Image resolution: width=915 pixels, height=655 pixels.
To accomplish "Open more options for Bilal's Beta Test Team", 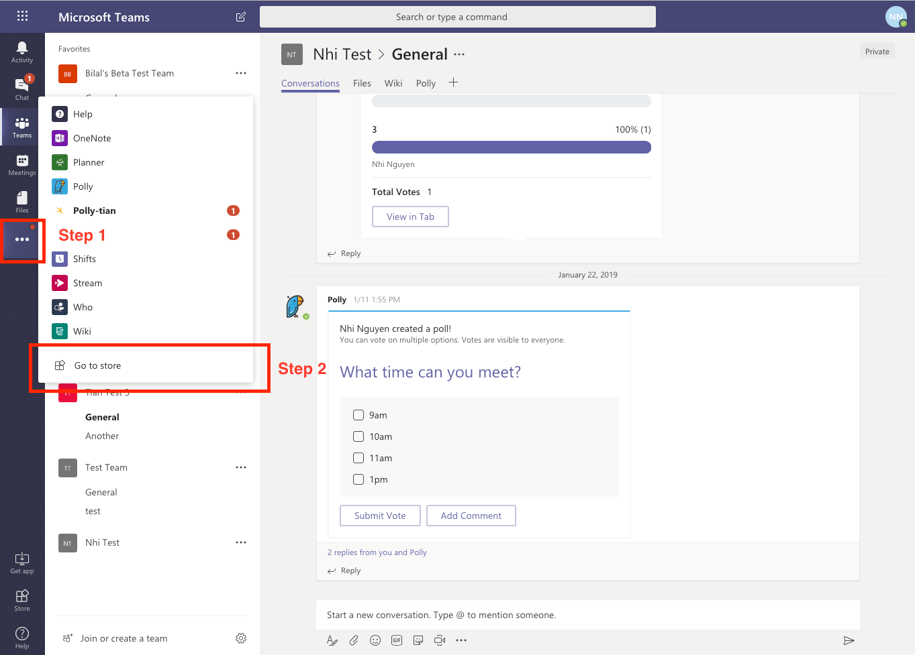I will click(x=241, y=73).
